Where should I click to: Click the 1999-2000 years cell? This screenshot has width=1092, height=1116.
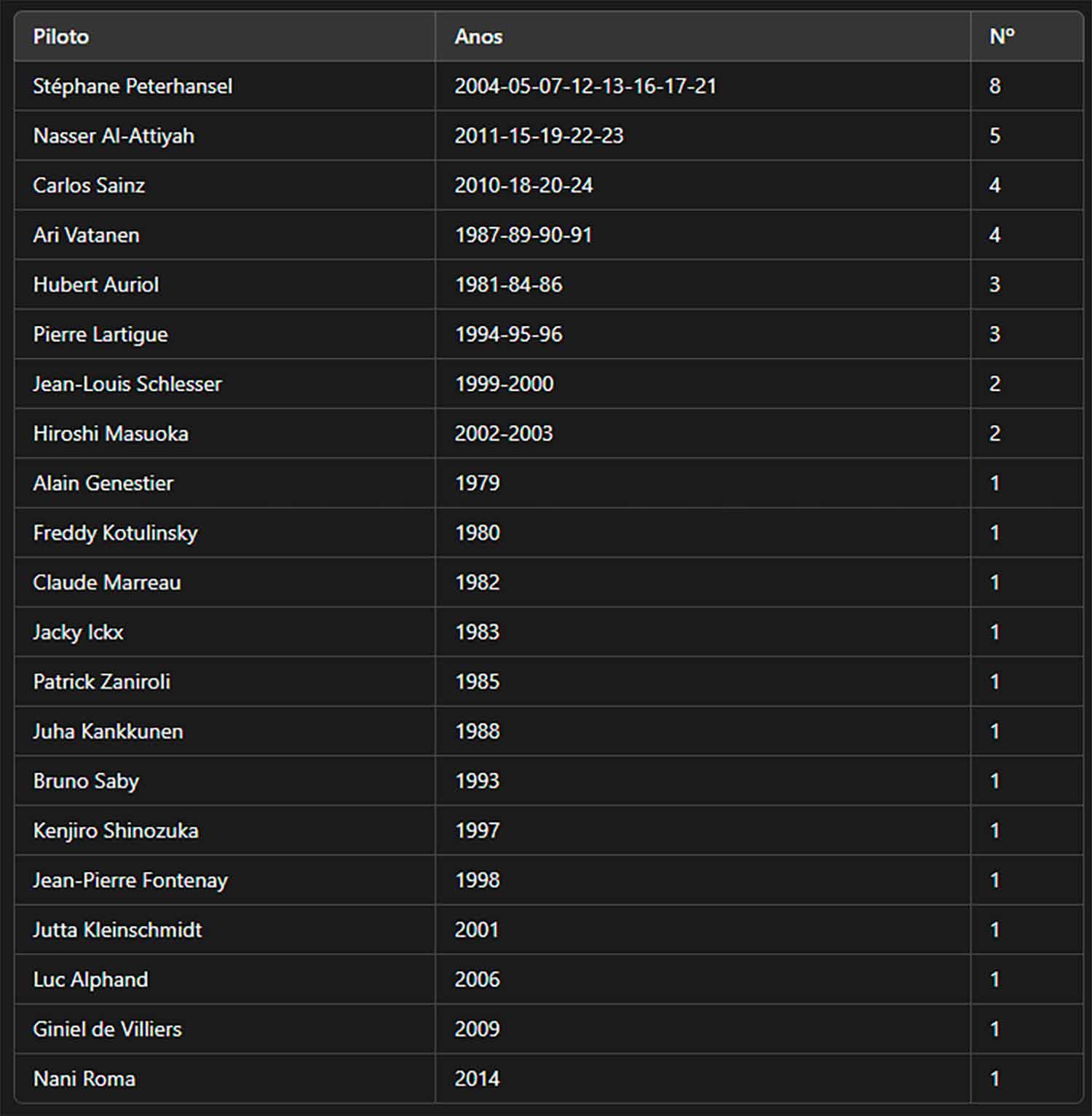(504, 384)
